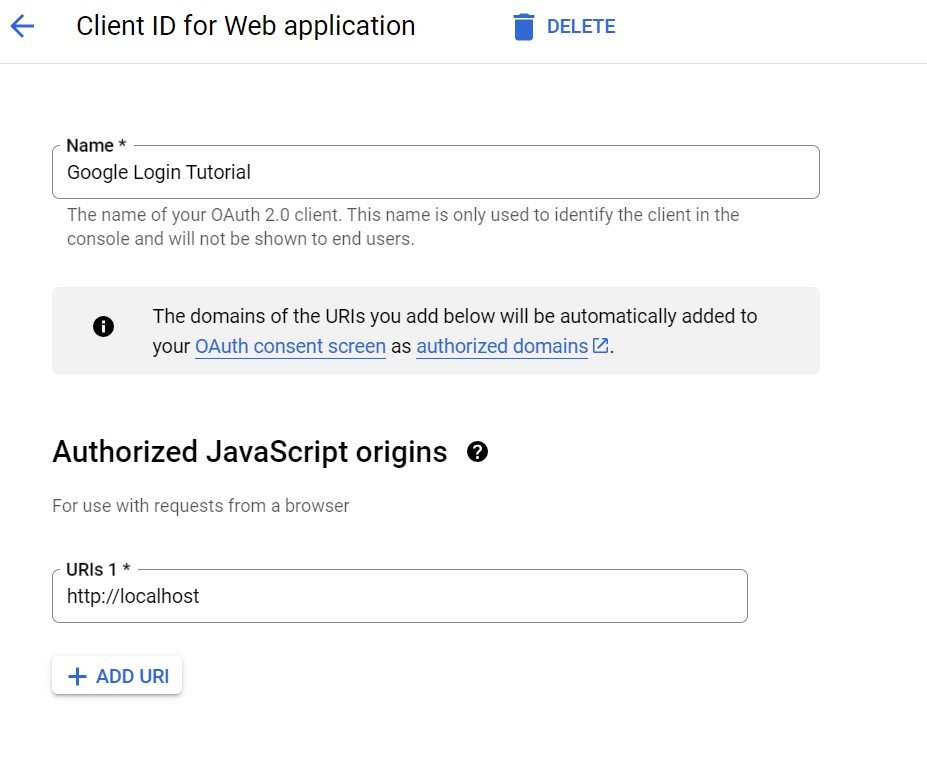The image size is (927, 757).
Task: Click the plus icon on ADD URI
Action: [77, 675]
